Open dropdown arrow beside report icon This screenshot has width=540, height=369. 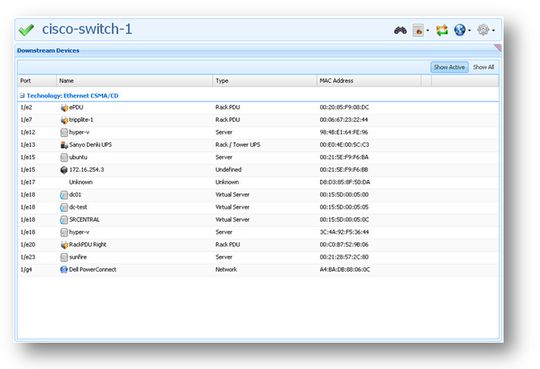(x=428, y=31)
